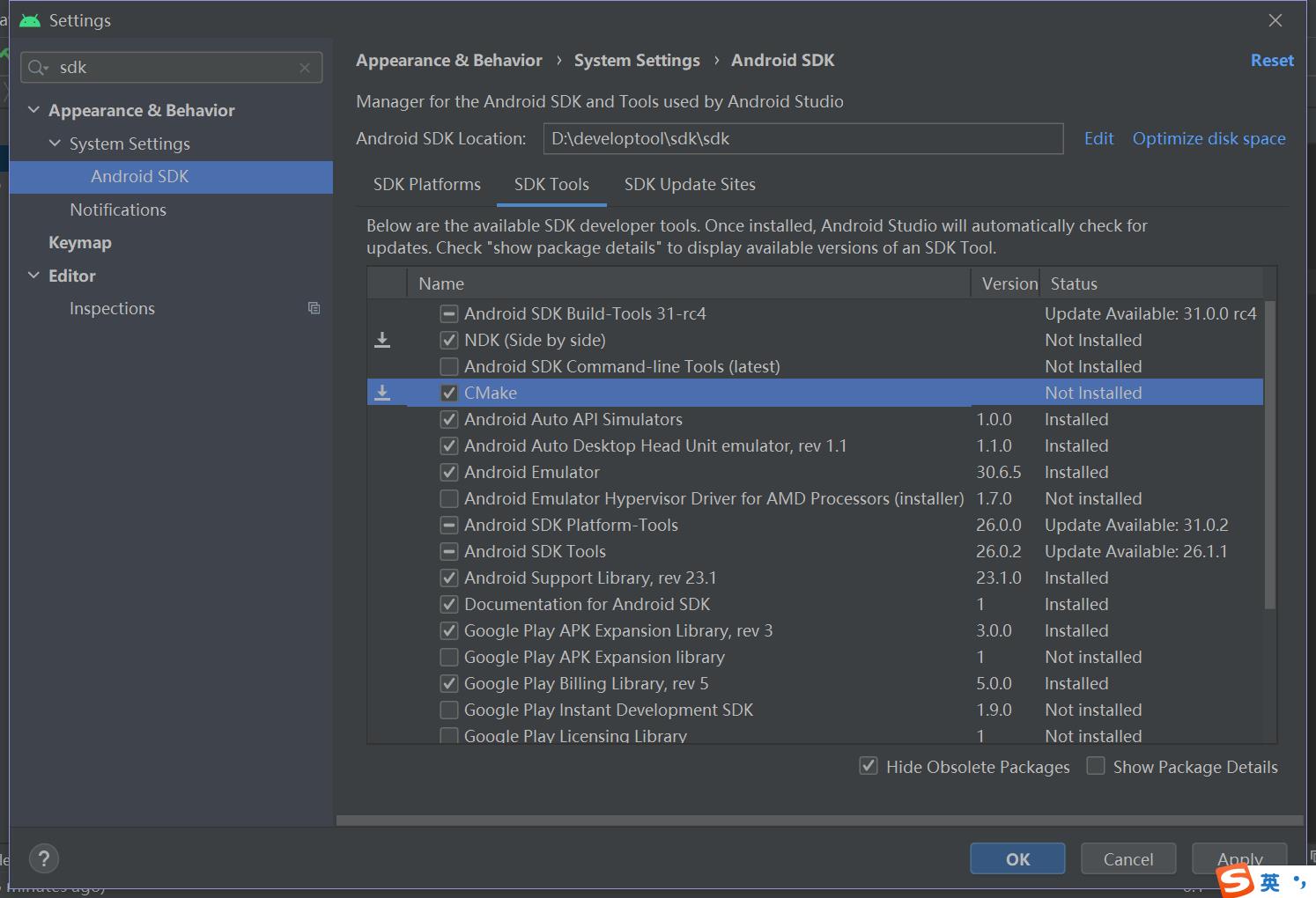This screenshot has width=1316, height=898.
Task: Uncheck the CMake checkbox
Action: pos(449,393)
